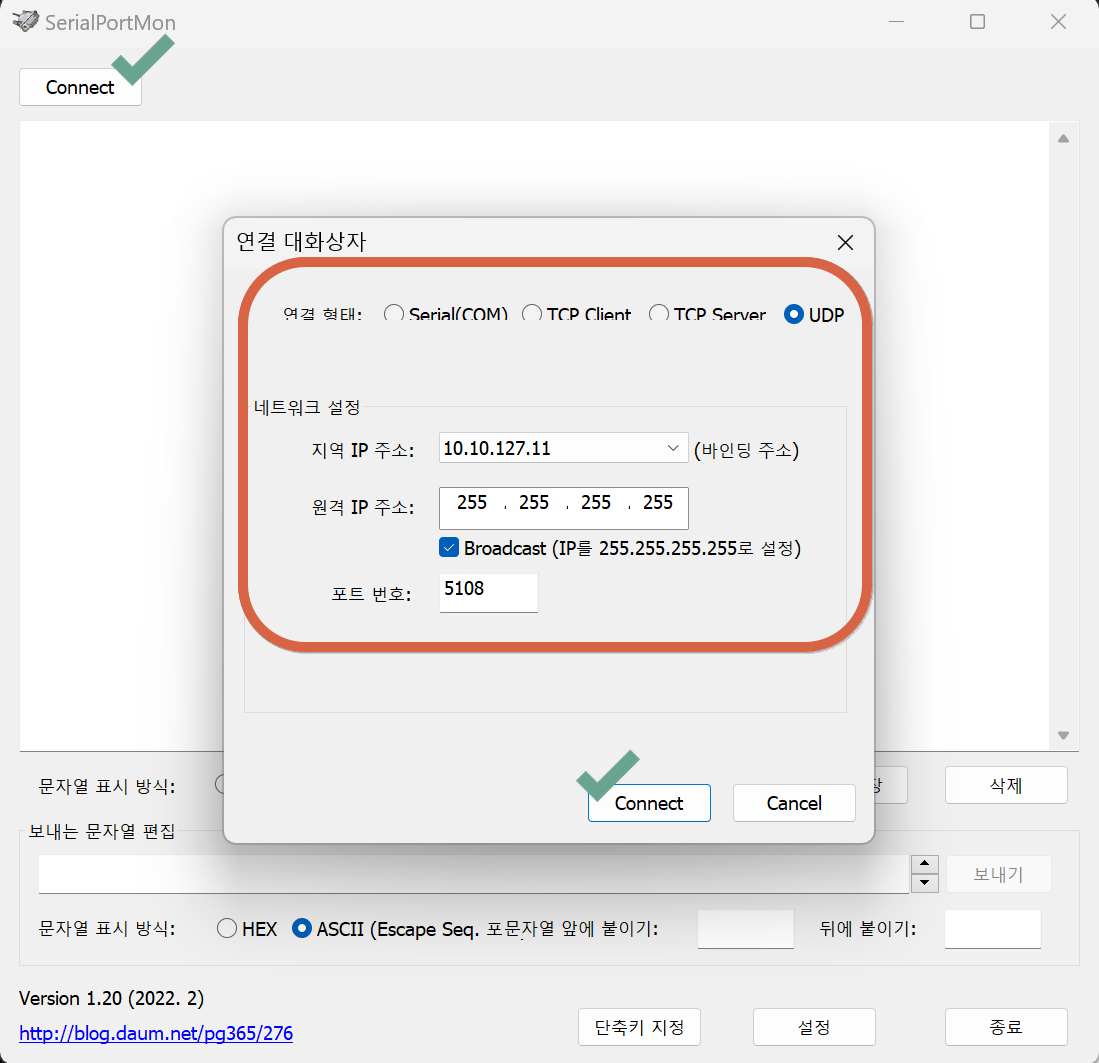Disable the Broadcast checkbox
Screen dimensions: 1099x1063
449,548
